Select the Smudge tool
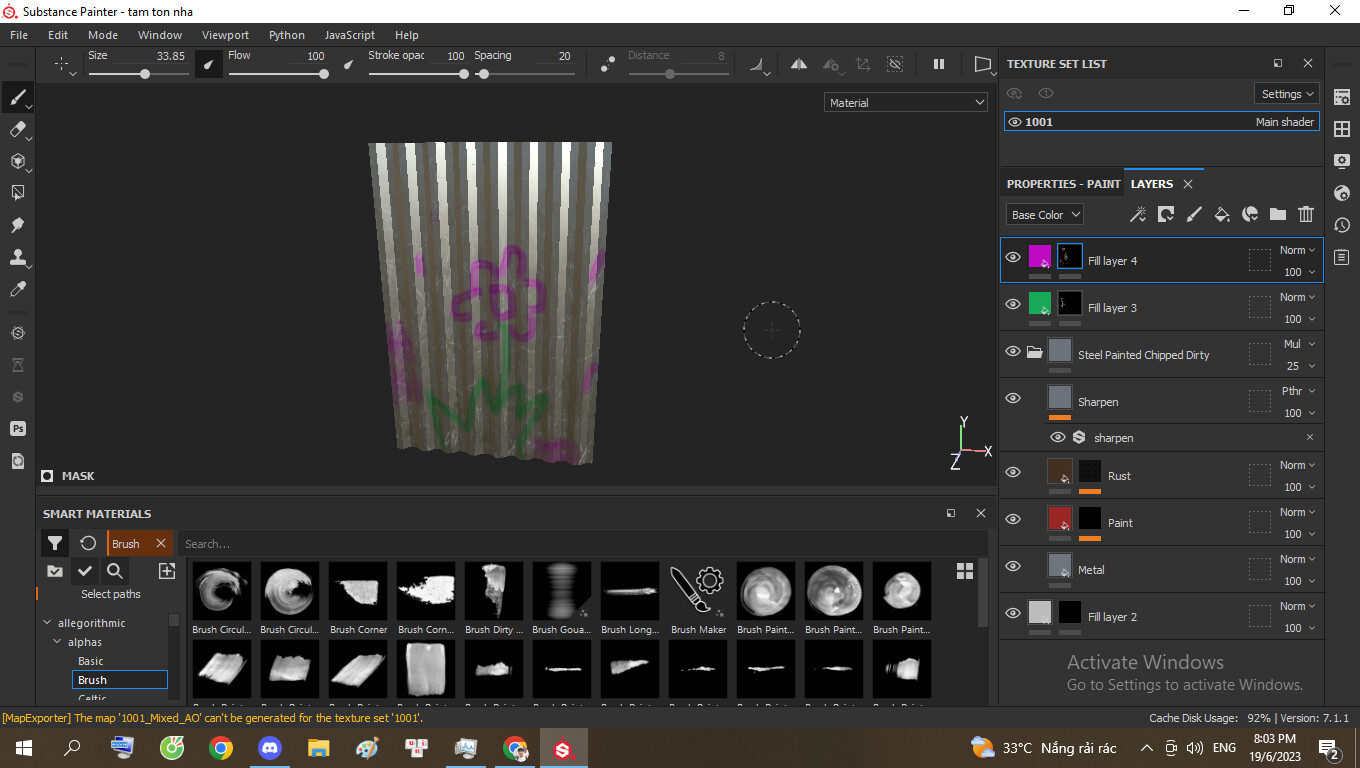Screen dimensions: 1360x768 (x=18, y=225)
